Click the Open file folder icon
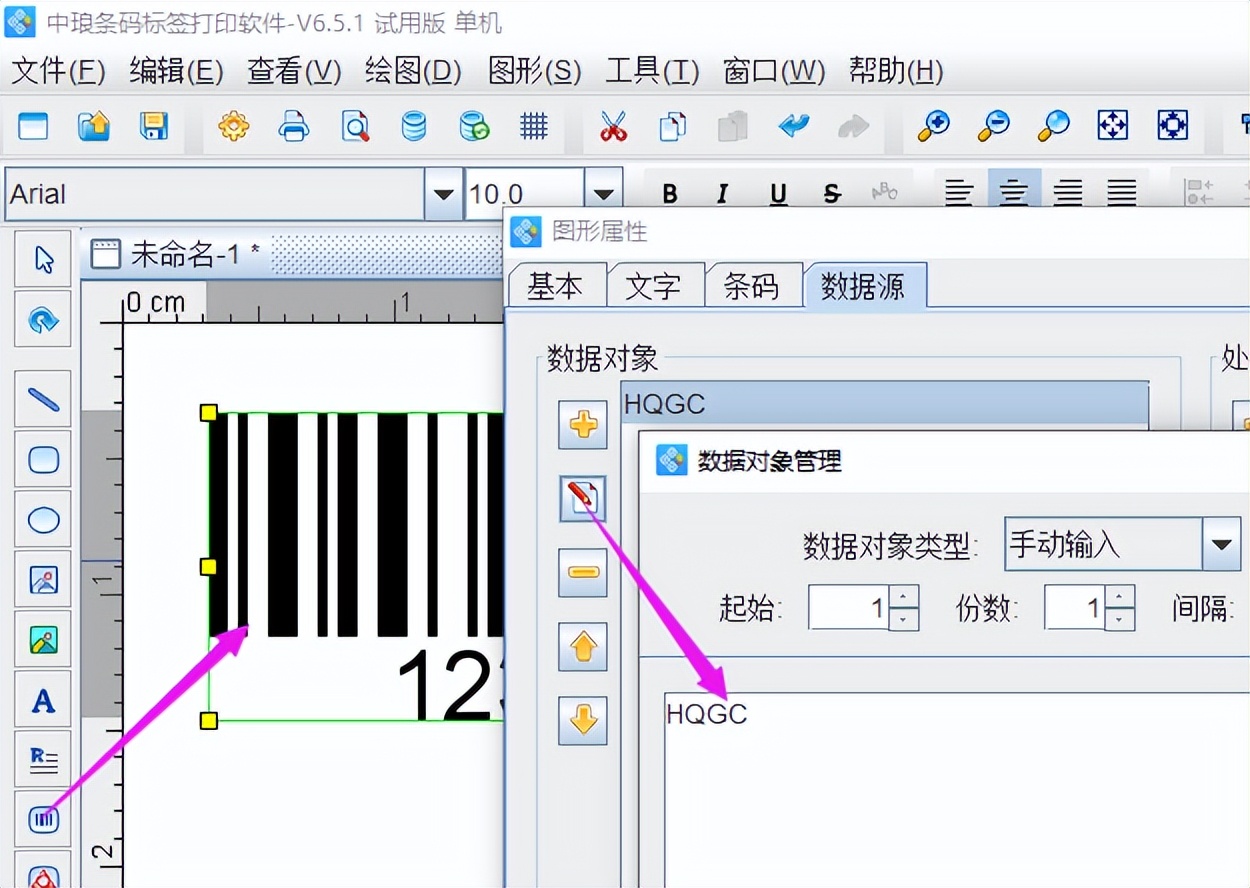This screenshot has width=1250, height=888. coord(94,126)
